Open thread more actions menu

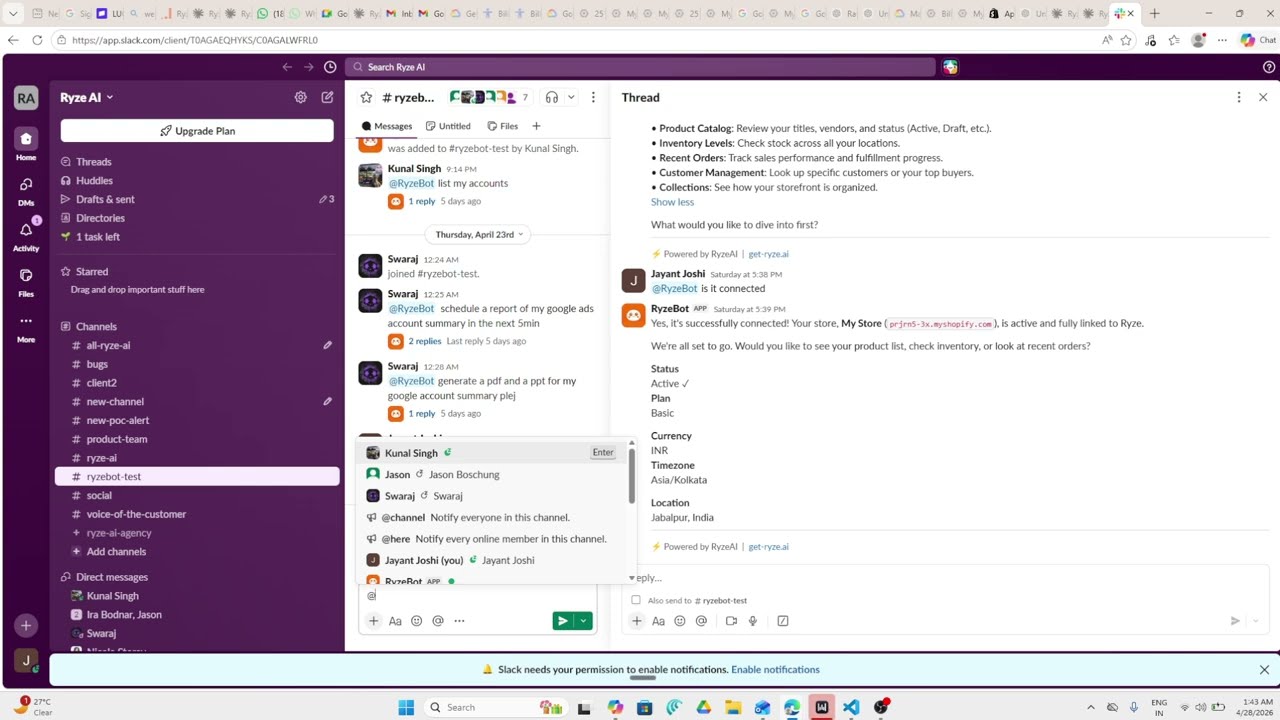click(1238, 97)
